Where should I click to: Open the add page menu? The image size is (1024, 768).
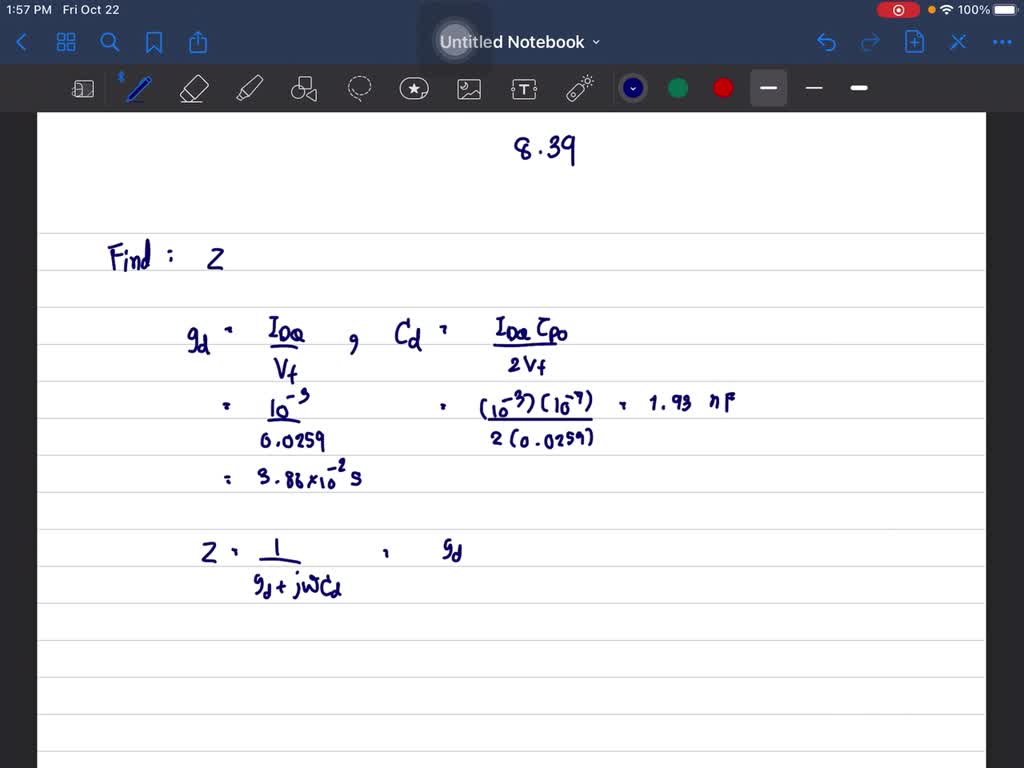point(914,42)
